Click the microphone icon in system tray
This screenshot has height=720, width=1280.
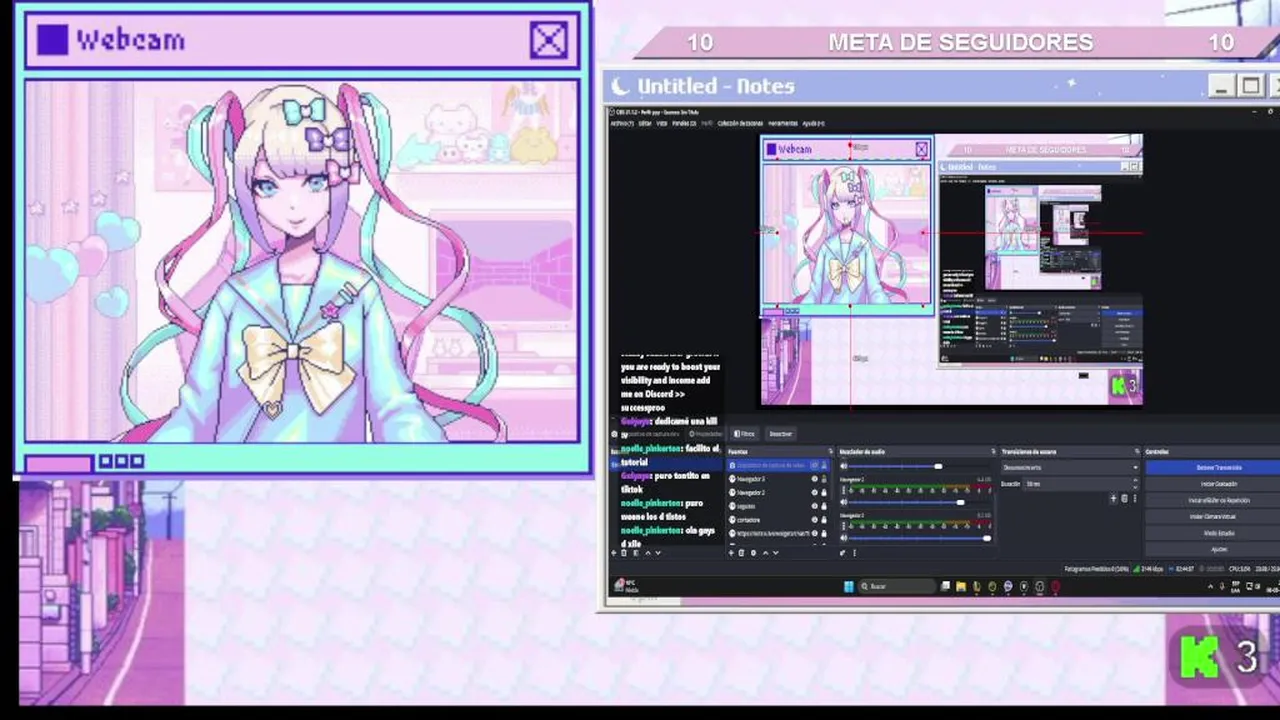coord(1222,587)
